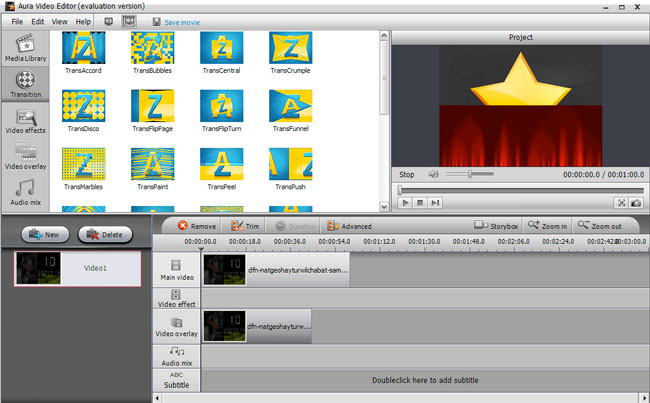Select the TransFunnel transition
Viewport: 650px width, 403px height.
pyautogui.click(x=290, y=111)
